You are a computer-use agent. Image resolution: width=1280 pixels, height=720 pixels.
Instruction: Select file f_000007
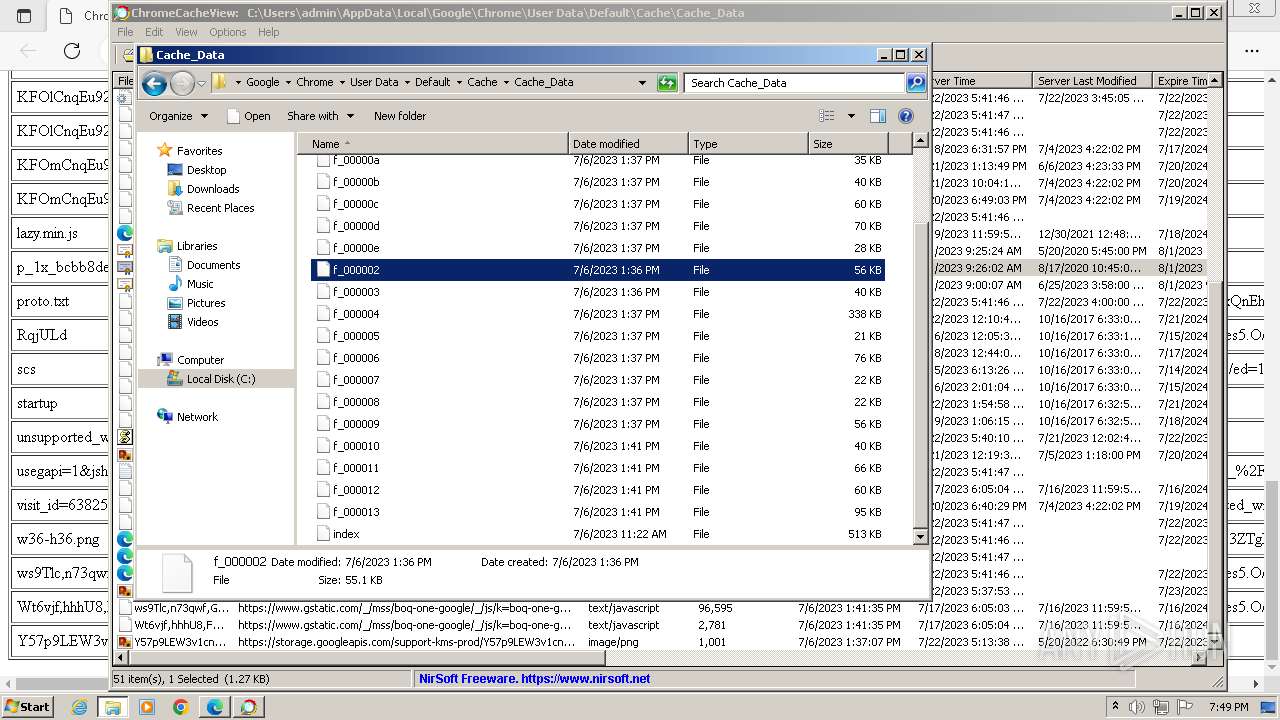click(356, 380)
